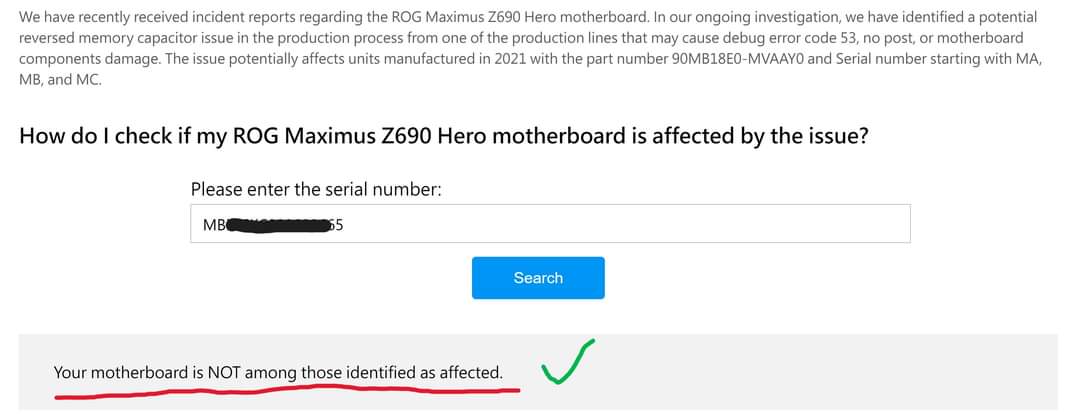This screenshot has width=1080, height=414.
Task: Click part number 90MB18E0-MVAAY0 in paragraph
Action: tap(738, 59)
